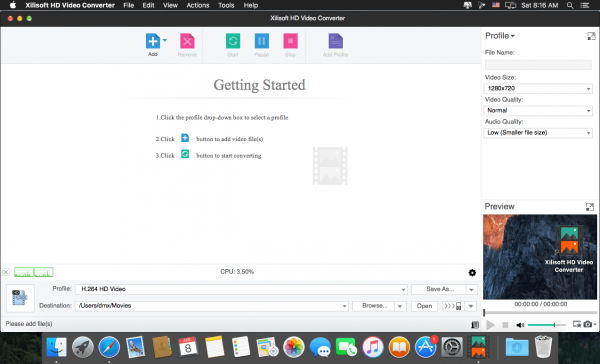Click the File Name input field
Screen dimensions: 600x364
pos(538,65)
